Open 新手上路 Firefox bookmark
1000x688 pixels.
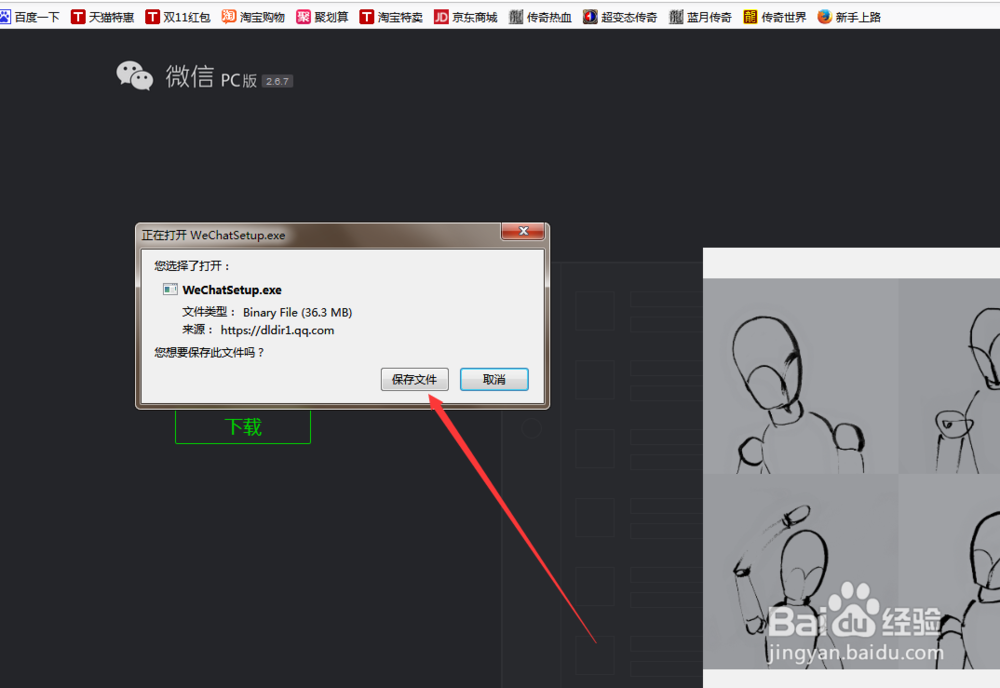[x=849, y=17]
